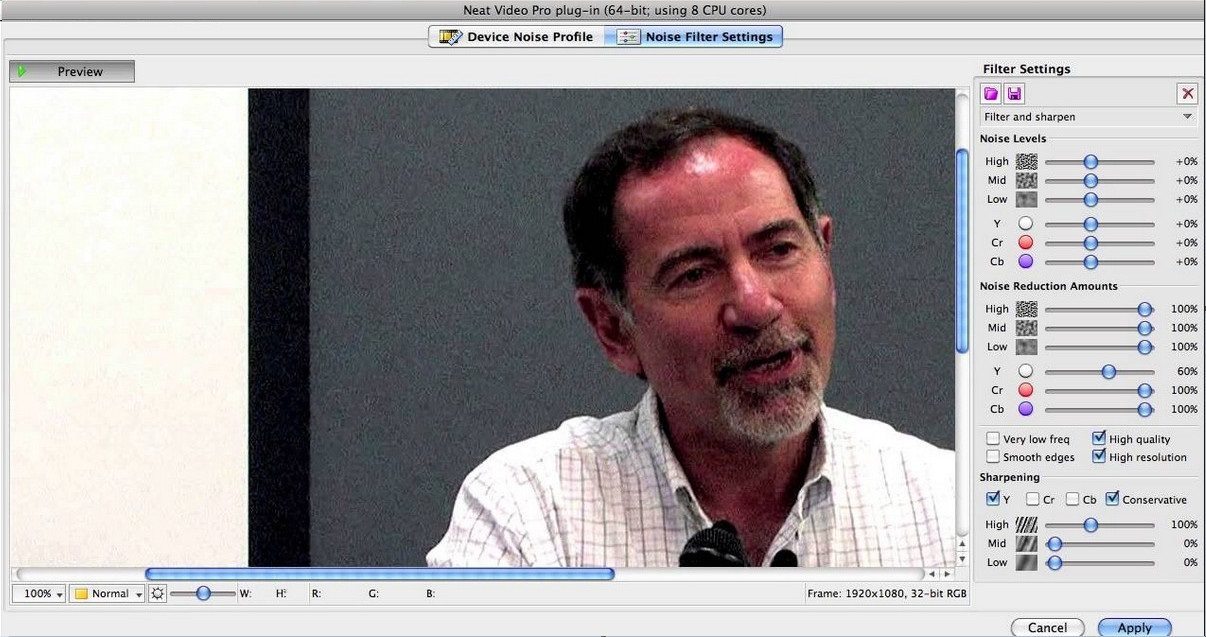Save the current filter settings
Viewport: 1206px width, 637px height.
coord(1014,92)
